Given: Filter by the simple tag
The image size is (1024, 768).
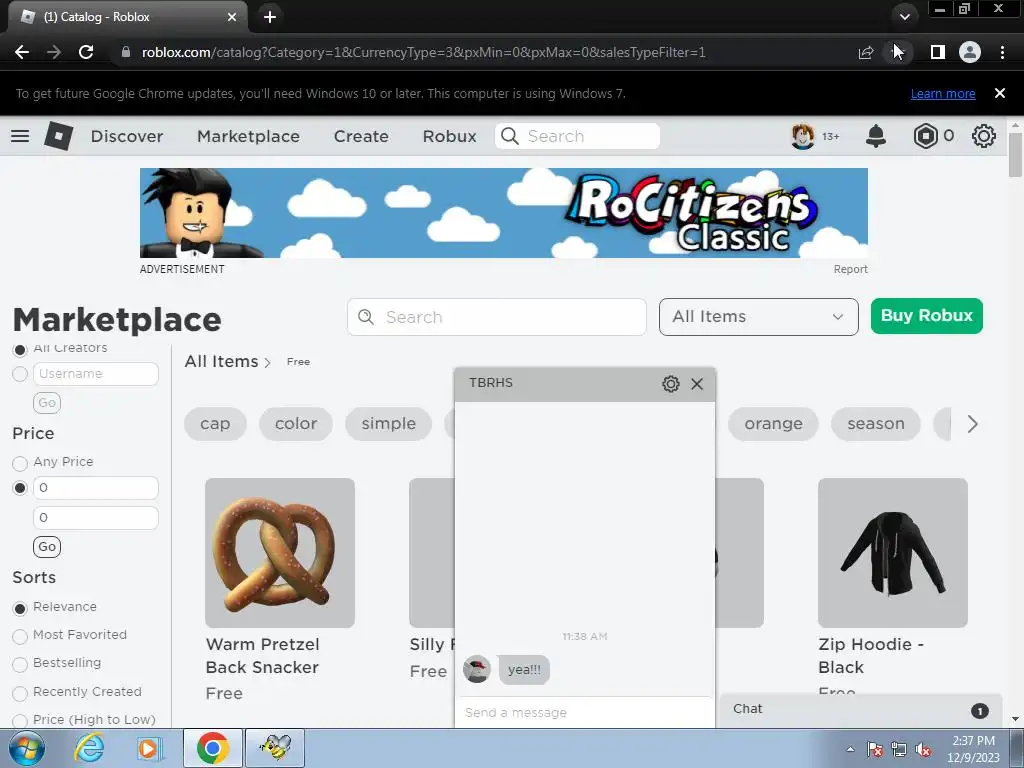Looking at the screenshot, I should [x=389, y=424].
